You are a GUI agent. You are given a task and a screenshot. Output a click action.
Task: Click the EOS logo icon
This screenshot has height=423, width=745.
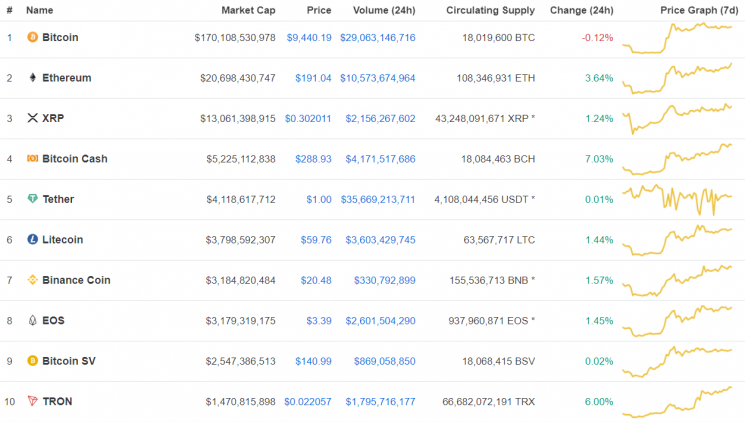(x=32, y=320)
